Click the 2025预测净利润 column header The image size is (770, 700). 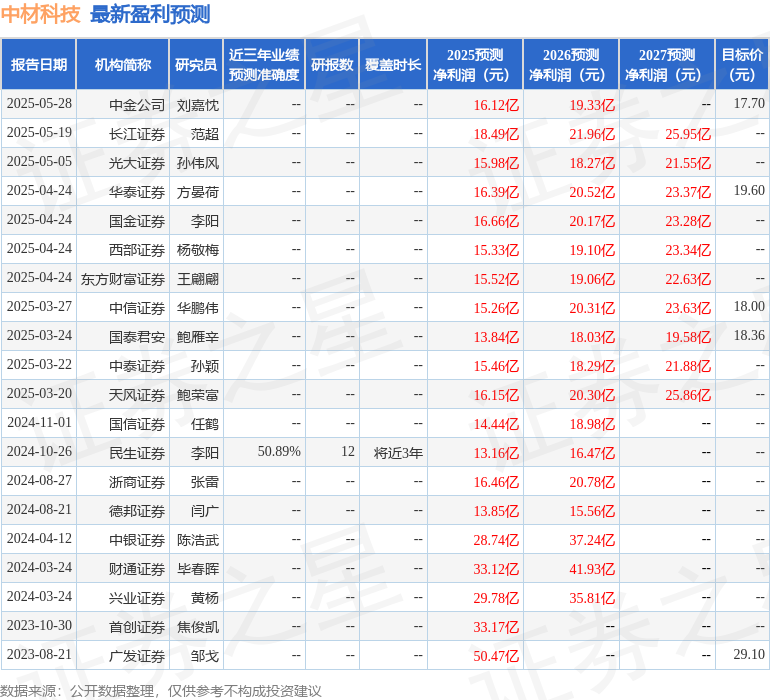(x=475, y=65)
